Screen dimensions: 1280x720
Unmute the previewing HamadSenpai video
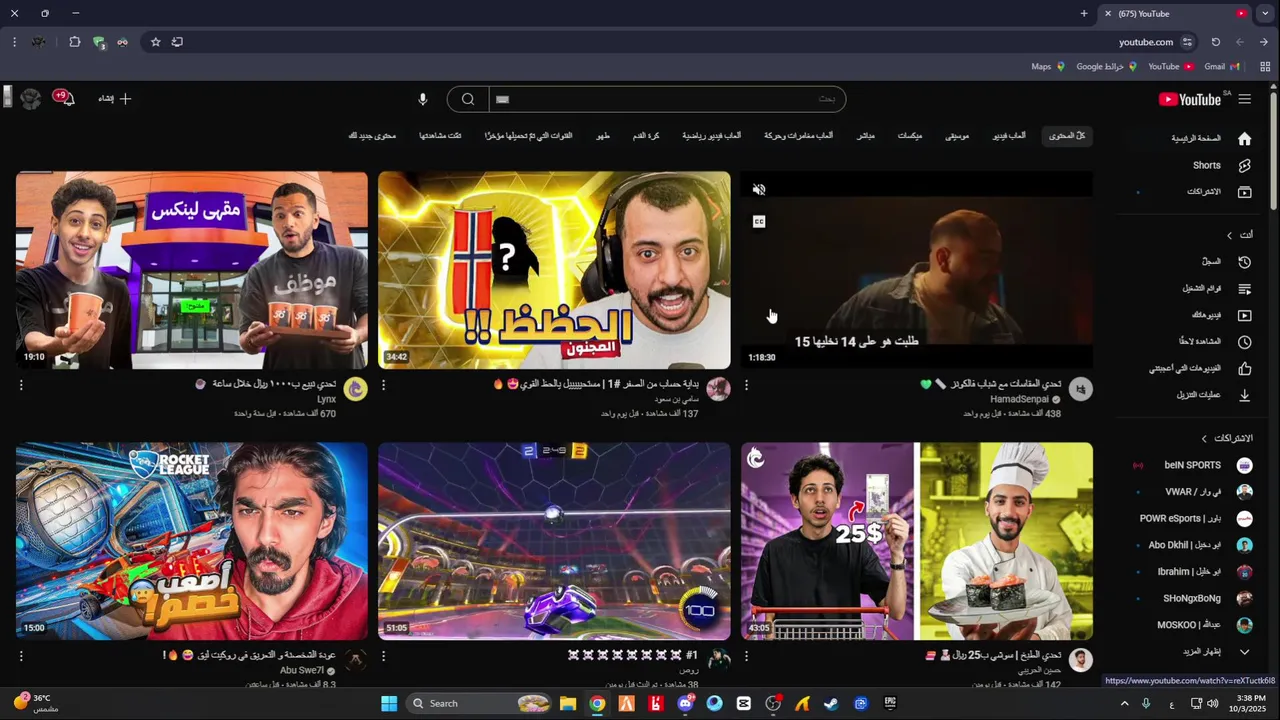click(x=759, y=189)
